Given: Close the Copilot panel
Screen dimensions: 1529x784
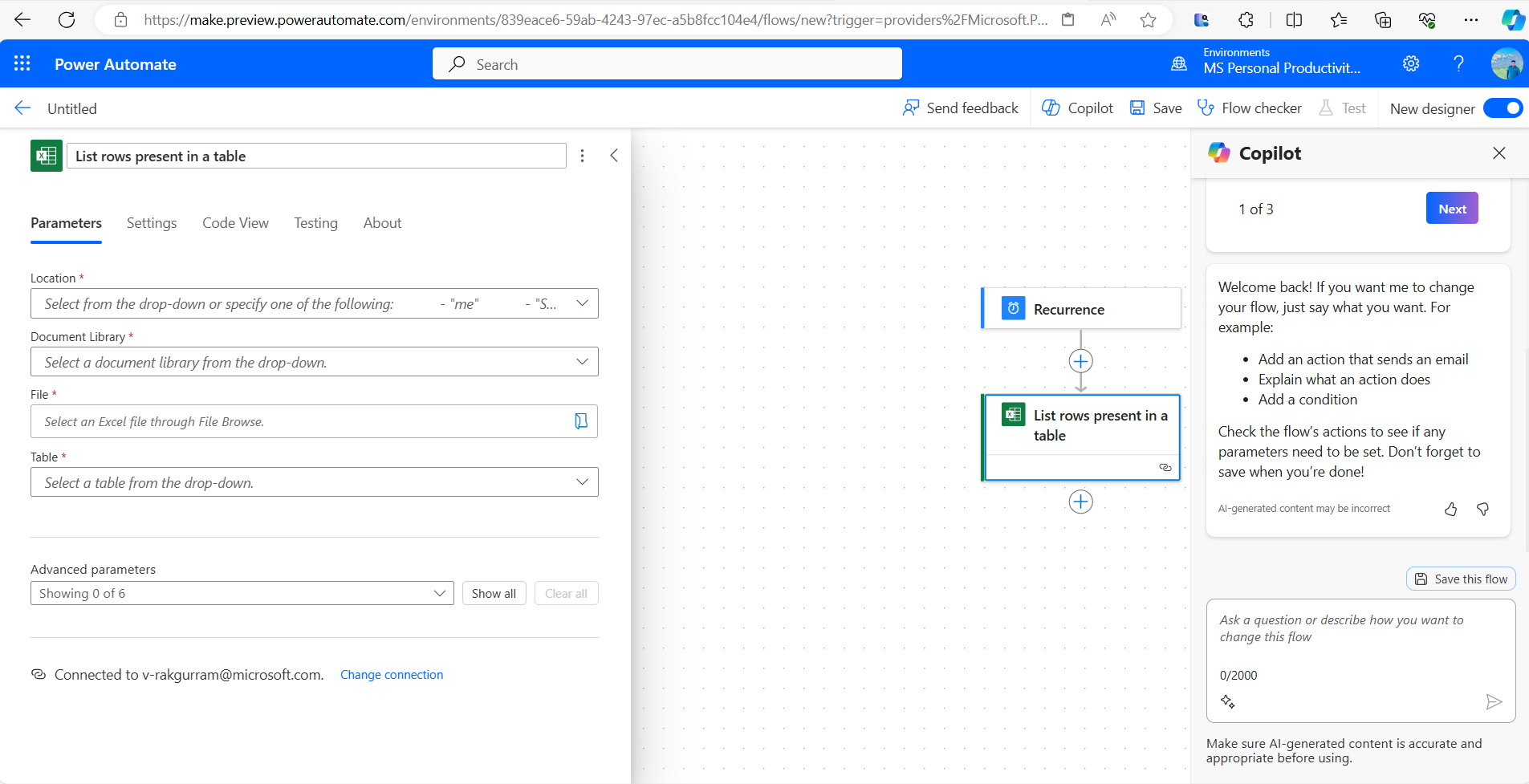Looking at the screenshot, I should click(1499, 153).
